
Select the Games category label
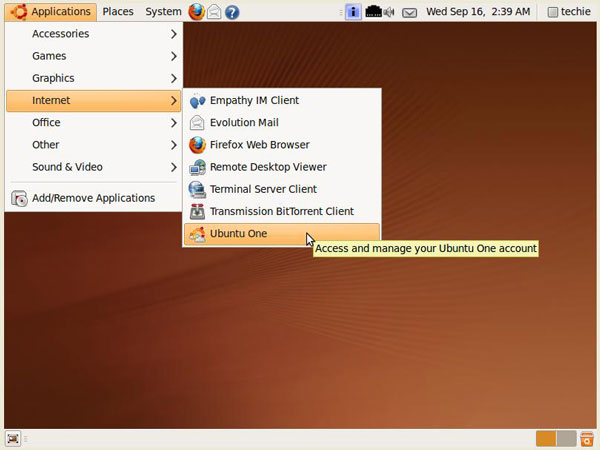(49, 56)
